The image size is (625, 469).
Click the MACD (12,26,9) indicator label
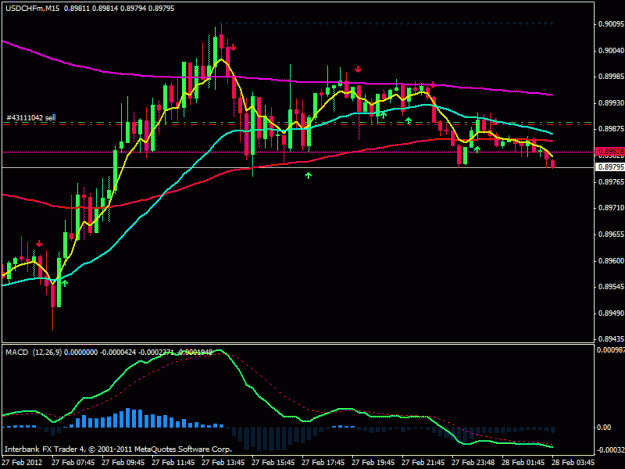33,353
